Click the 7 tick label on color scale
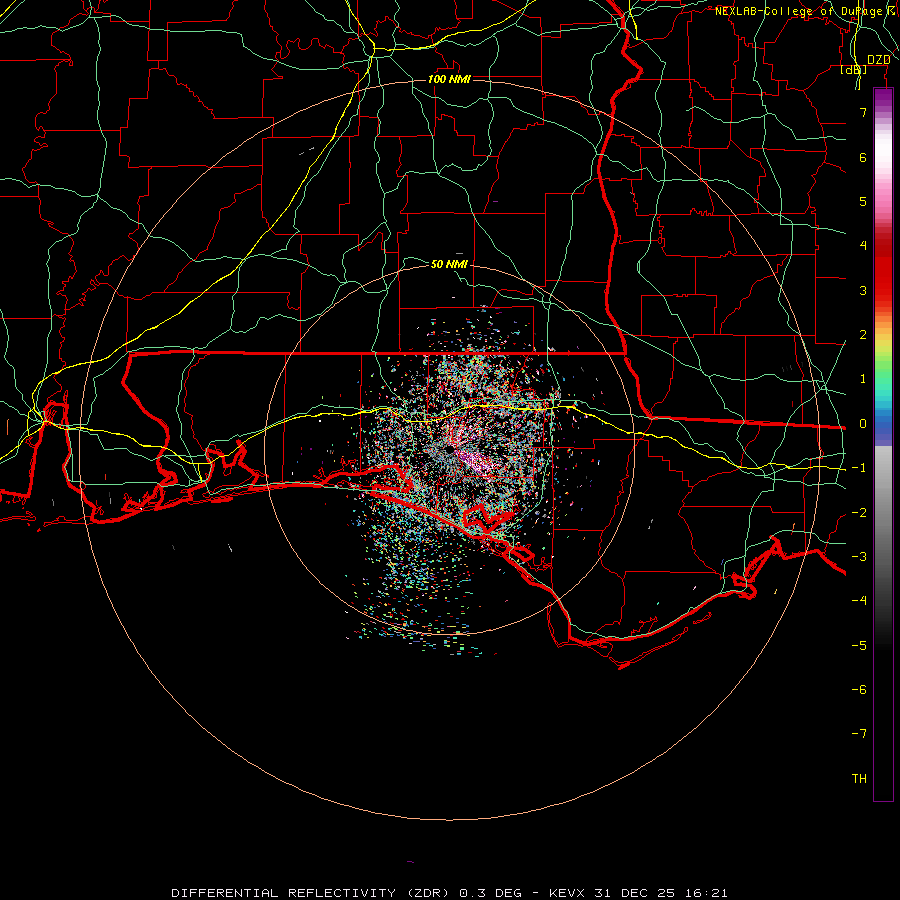The image size is (900, 900). [863, 112]
